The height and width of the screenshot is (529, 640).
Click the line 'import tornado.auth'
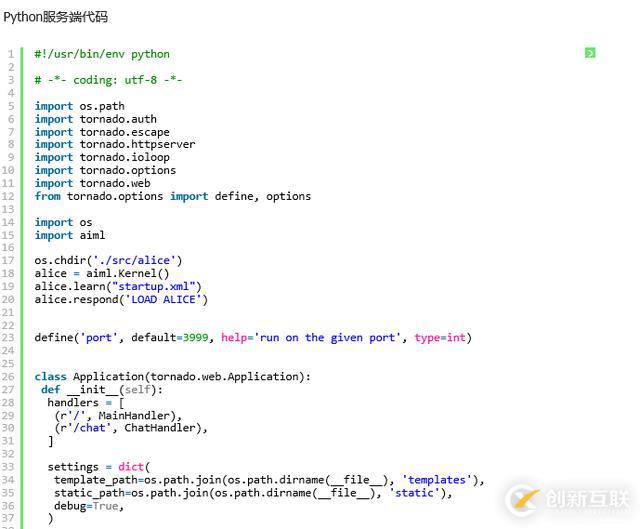click(x=96, y=119)
